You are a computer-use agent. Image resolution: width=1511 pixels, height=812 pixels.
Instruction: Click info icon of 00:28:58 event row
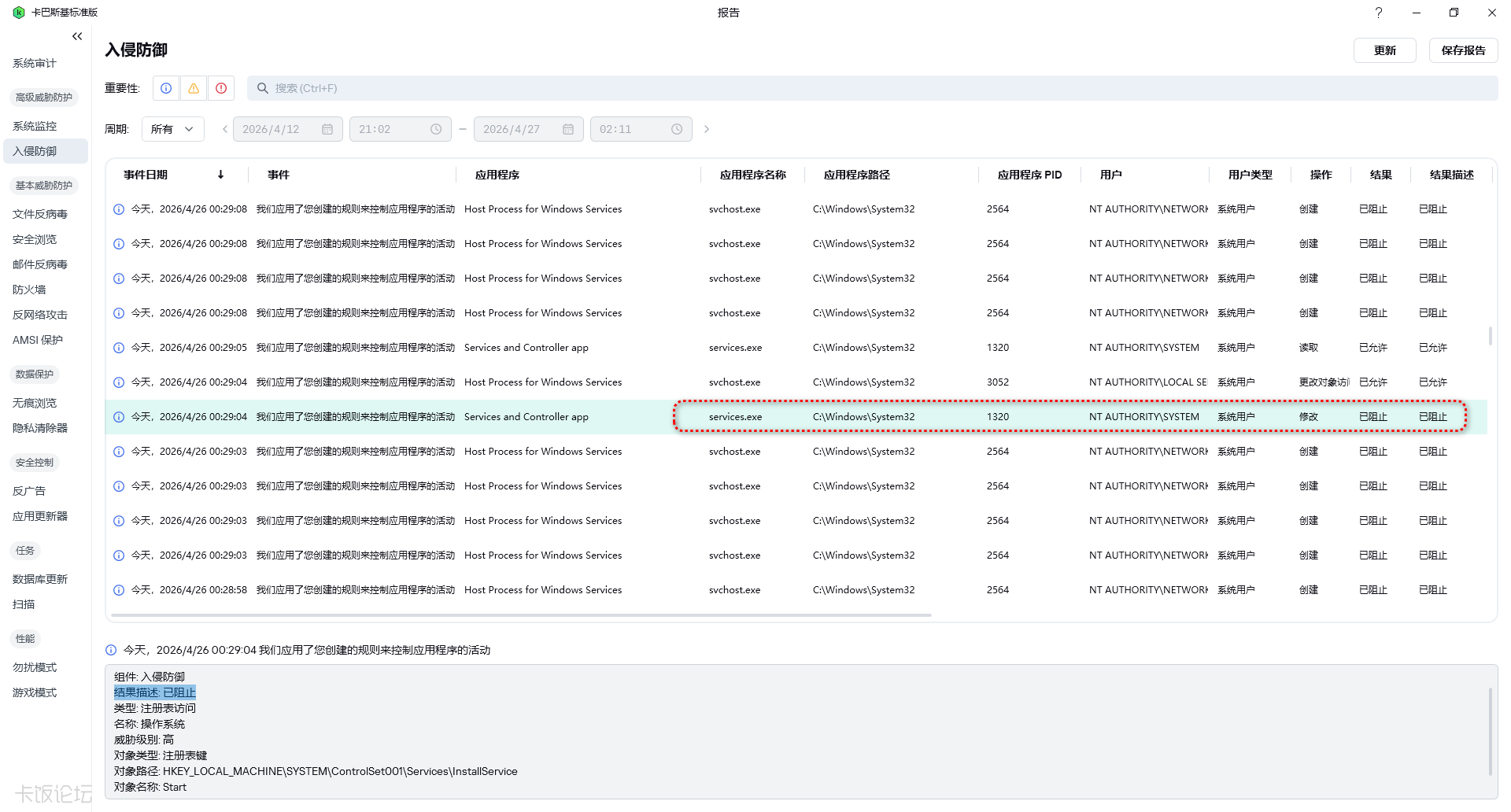pos(119,590)
